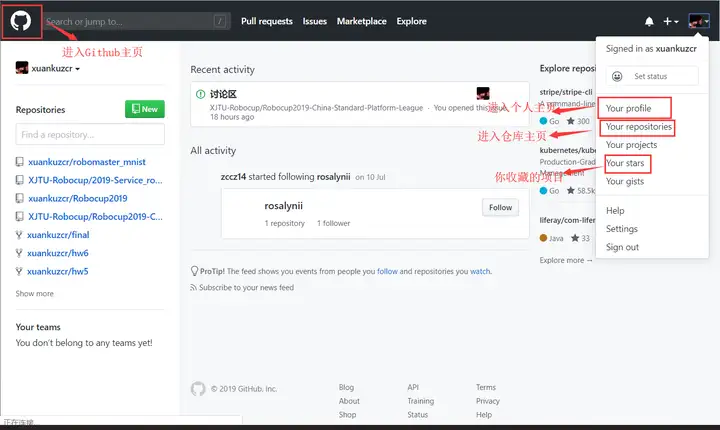The height and width of the screenshot is (430, 720).
Task: Open Marketplace in top nav
Action: point(361,21)
